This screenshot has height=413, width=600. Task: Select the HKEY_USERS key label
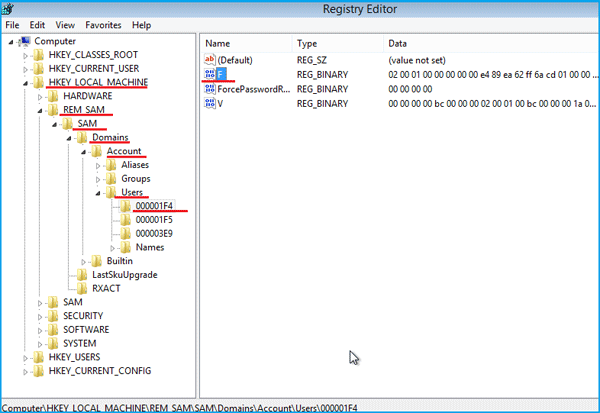coord(74,357)
